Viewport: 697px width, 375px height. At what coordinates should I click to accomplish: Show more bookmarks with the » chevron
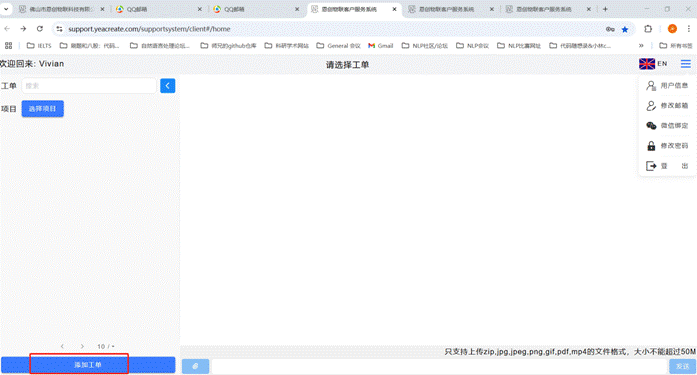pos(641,45)
